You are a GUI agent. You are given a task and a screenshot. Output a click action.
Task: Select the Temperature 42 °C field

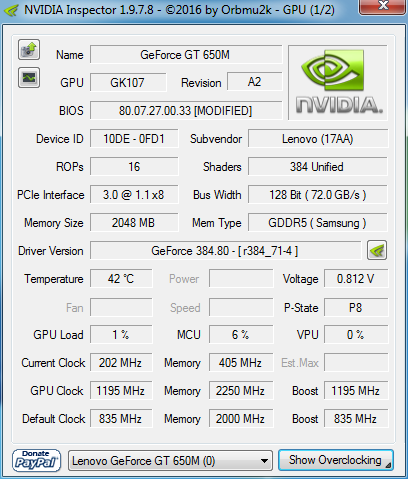coord(121,279)
